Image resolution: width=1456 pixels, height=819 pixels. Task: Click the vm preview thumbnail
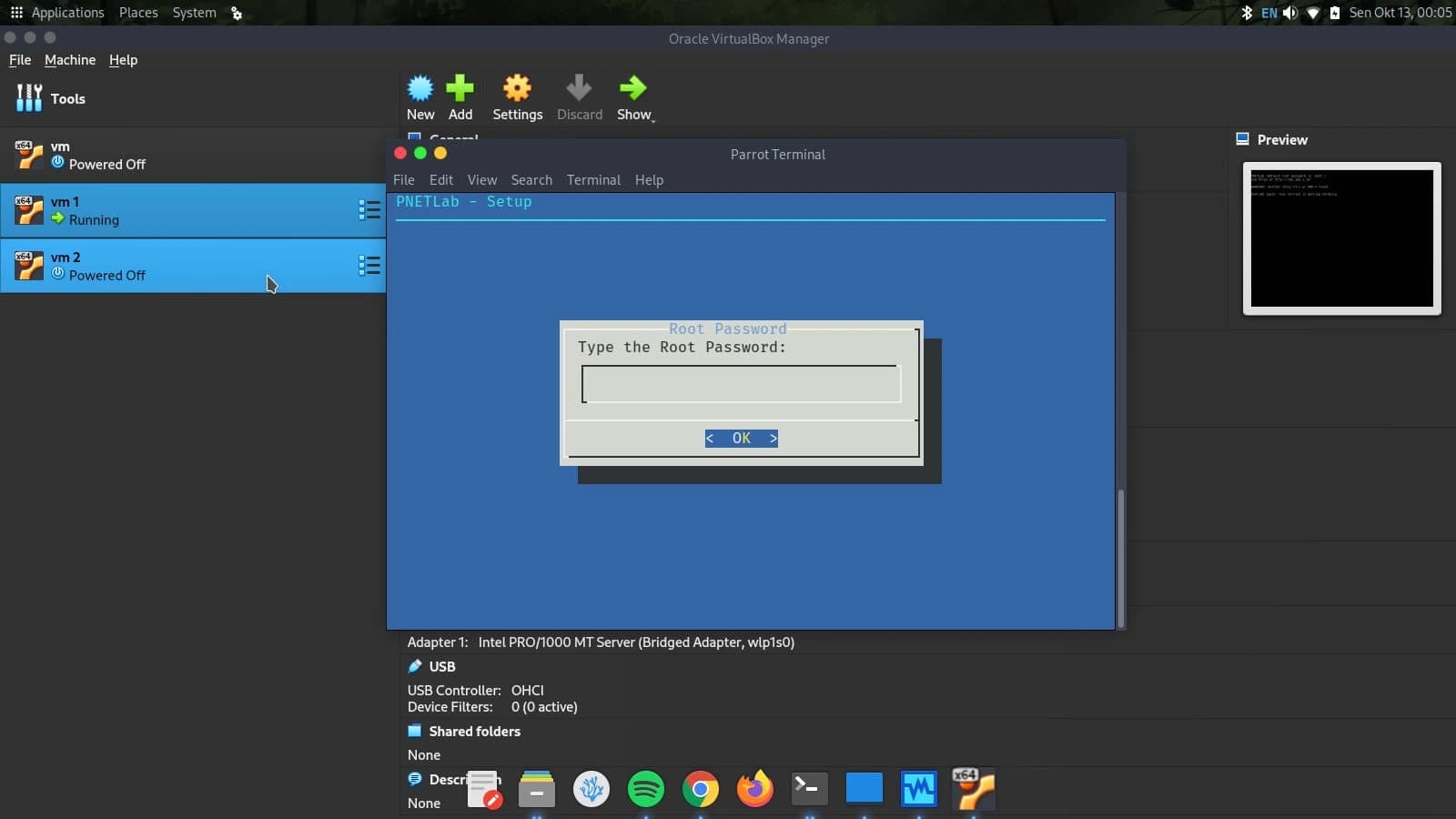pos(1341,238)
